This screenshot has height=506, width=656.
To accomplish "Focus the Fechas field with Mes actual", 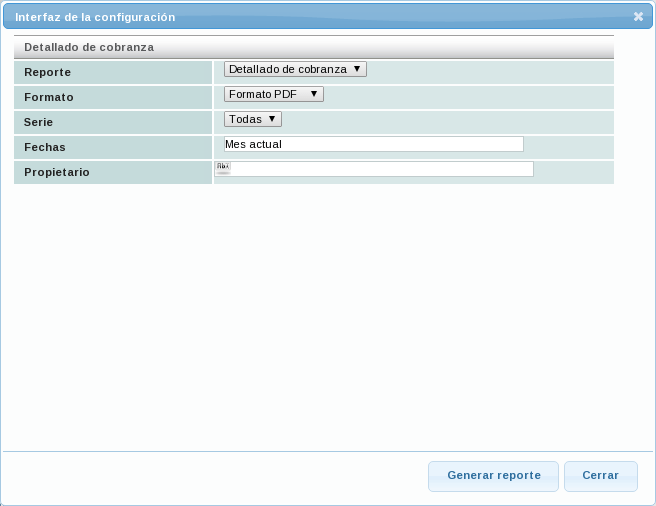I will point(373,144).
